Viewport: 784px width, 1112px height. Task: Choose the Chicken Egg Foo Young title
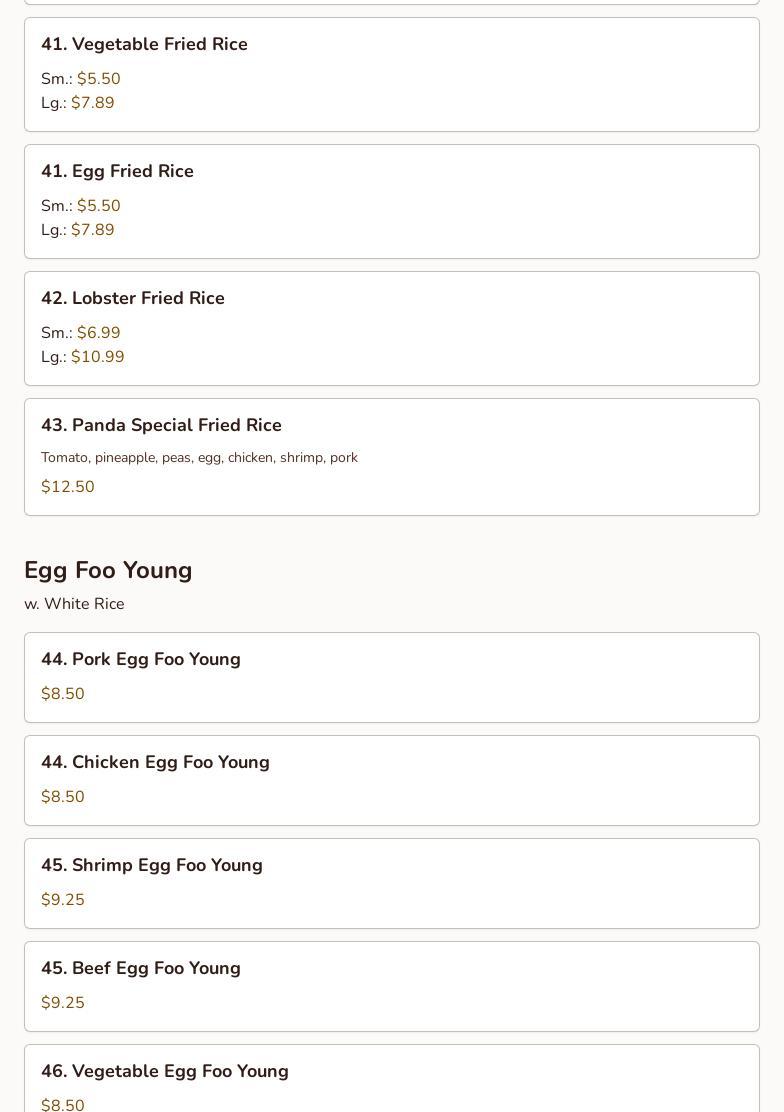pos(155,762)
